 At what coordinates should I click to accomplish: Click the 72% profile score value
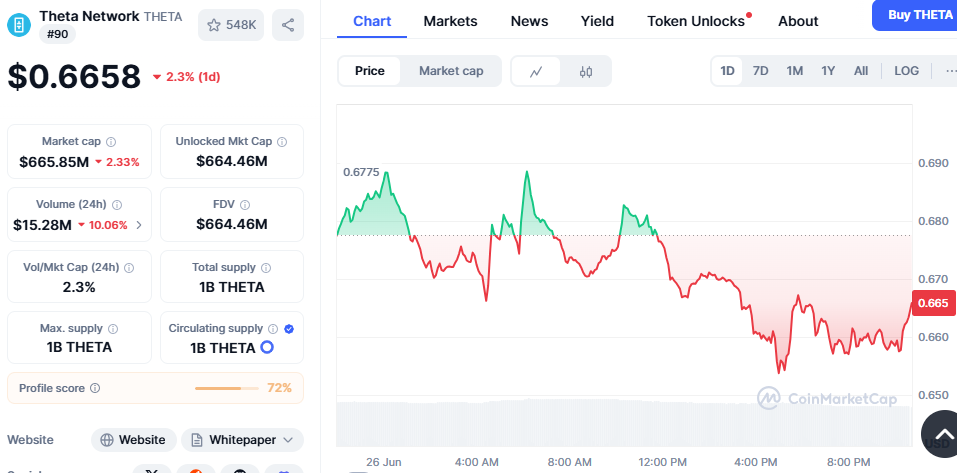point(280,388)
